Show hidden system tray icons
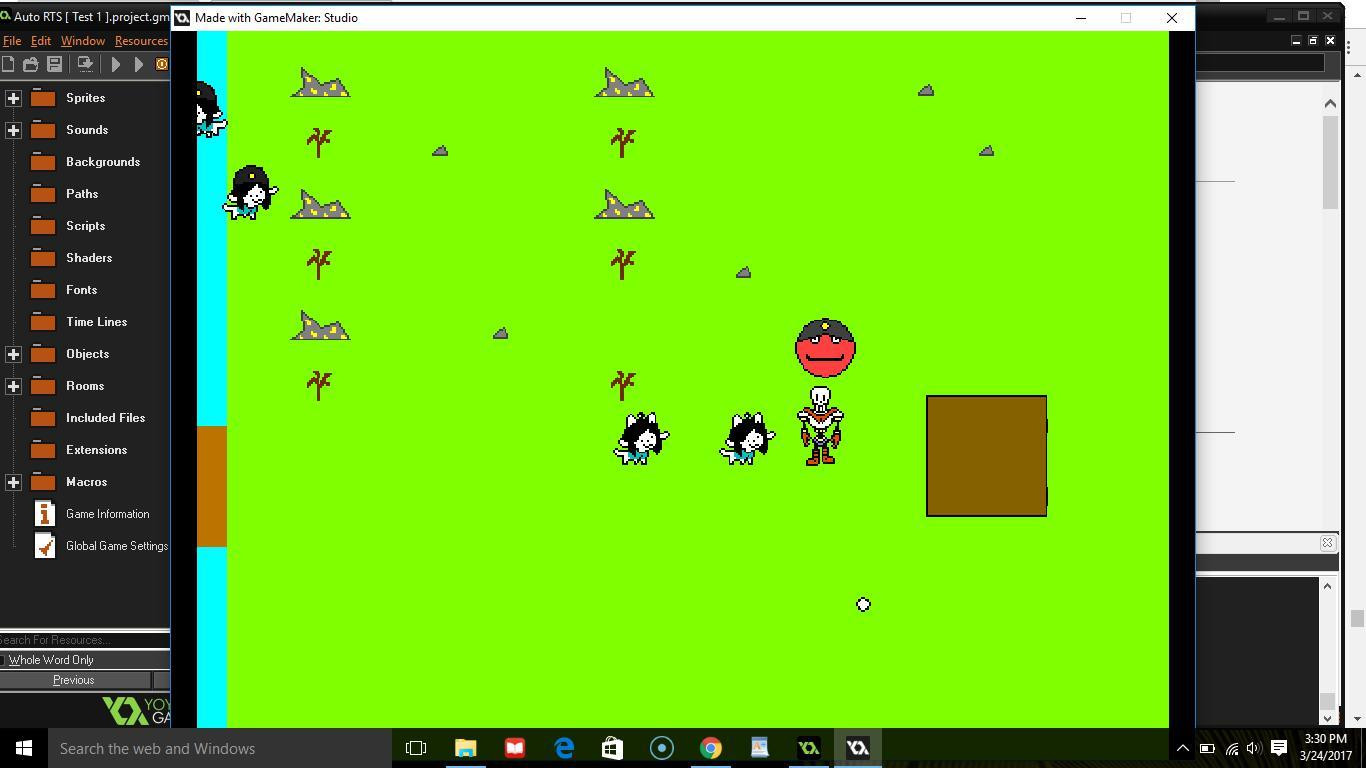1366x768 pixels. [1182, 748]
